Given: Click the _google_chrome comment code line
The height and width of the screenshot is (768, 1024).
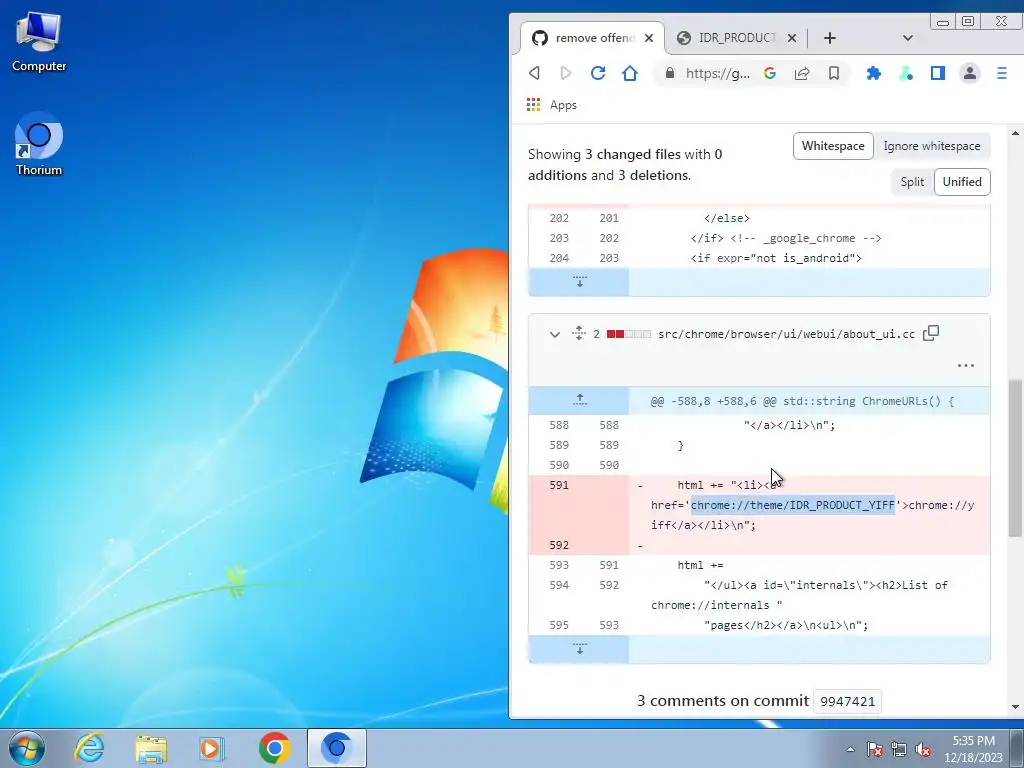Looking at the screenshot, I should click(x=786, y=238).
